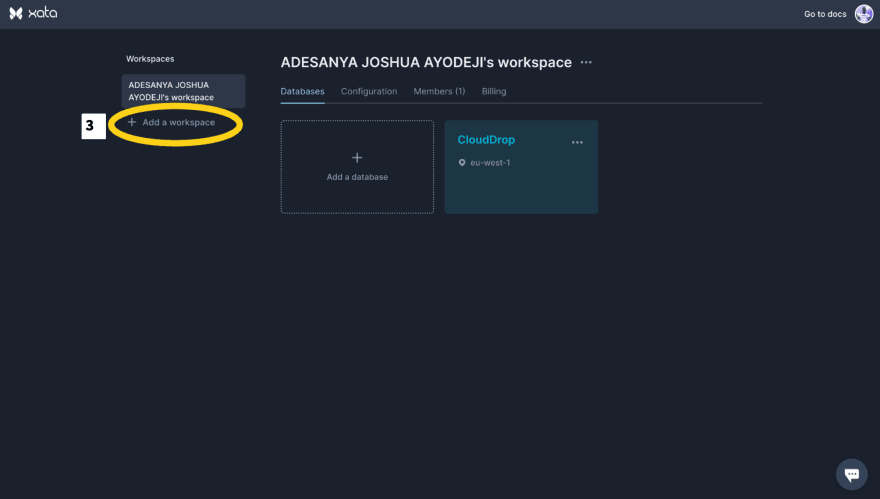The width and height of the screenshot is (880, 499).
Task: Click the location pin icon on the CloudDrop card
Action: pyautogui.click(x=462, y=163)
